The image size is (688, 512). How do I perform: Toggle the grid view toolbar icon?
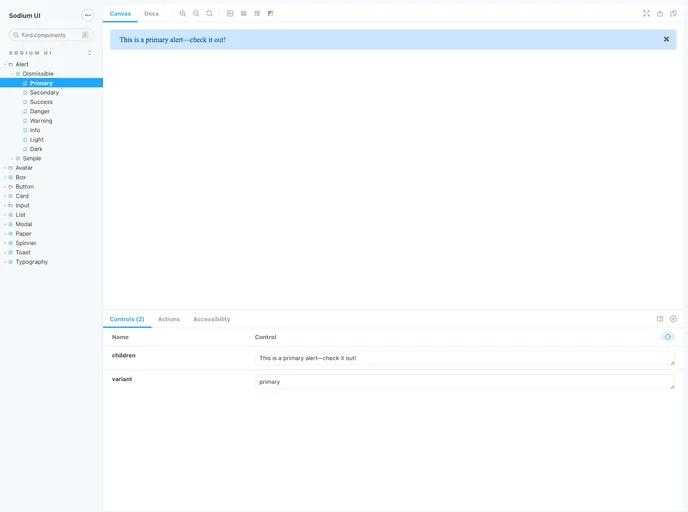(x=244, y=14)
